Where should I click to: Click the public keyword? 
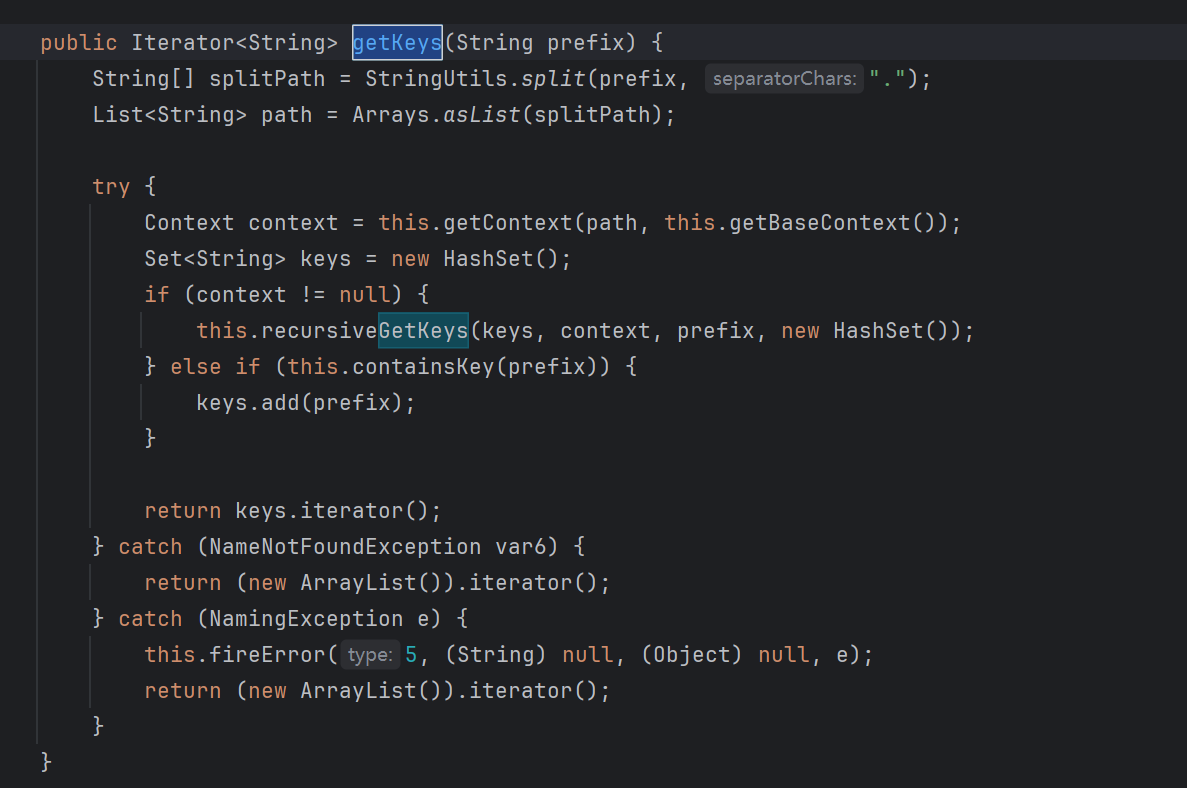79,43
